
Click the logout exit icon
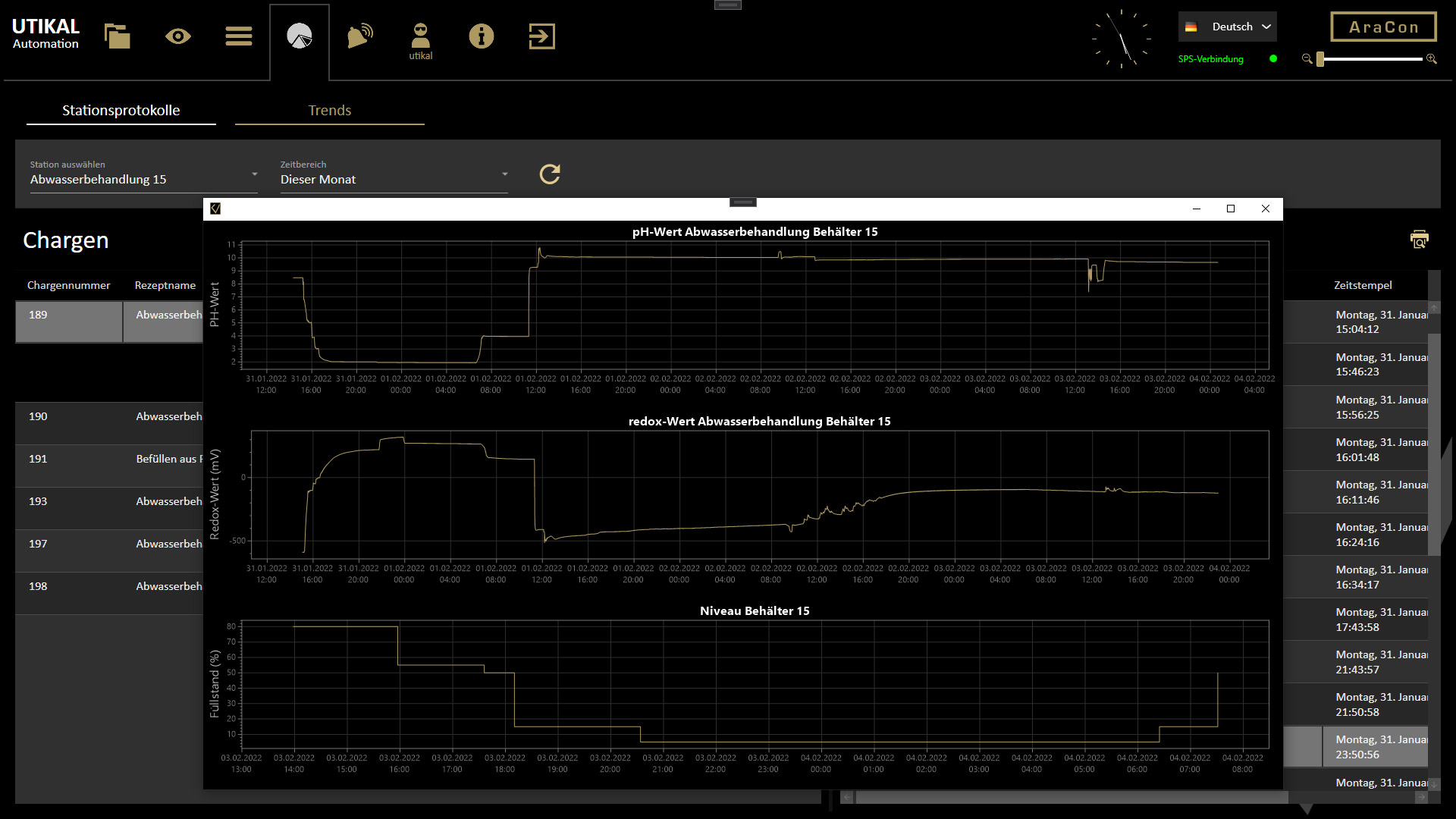tap(541, 36)
